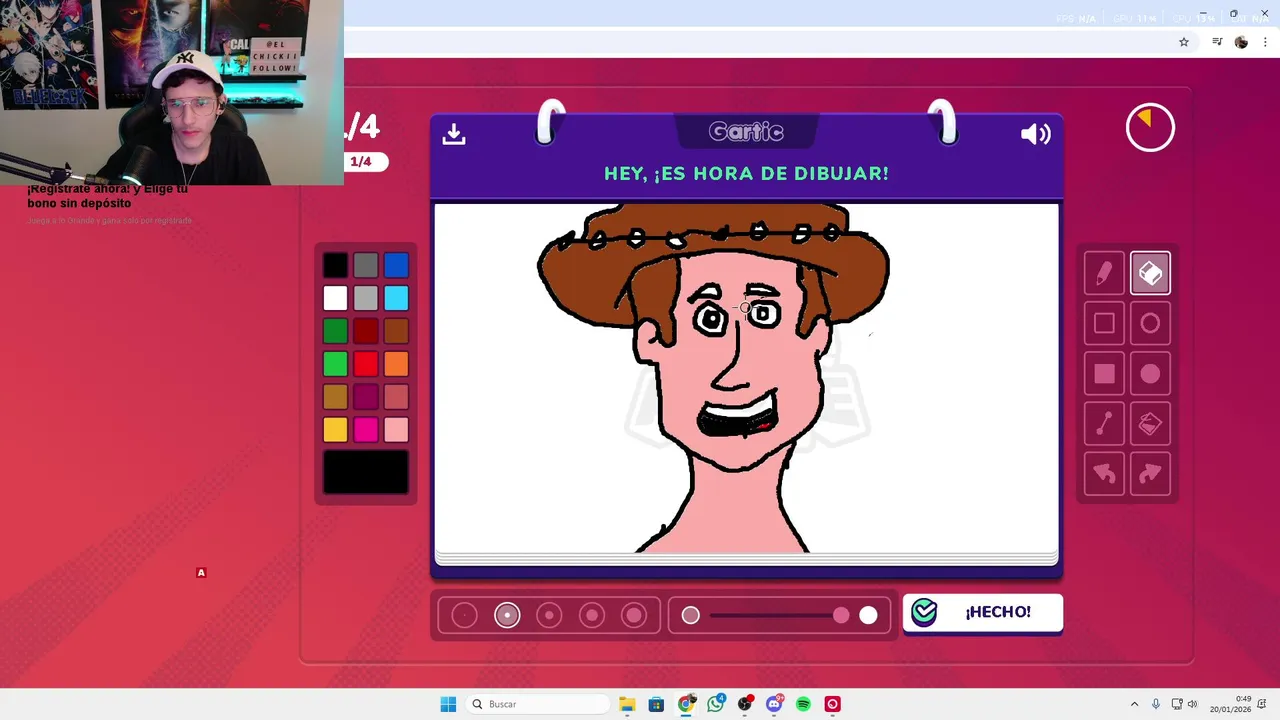This screenshot has width=1280, height=720.
Task: Choose the empty ellipse tool
Action: point(1150,323)
